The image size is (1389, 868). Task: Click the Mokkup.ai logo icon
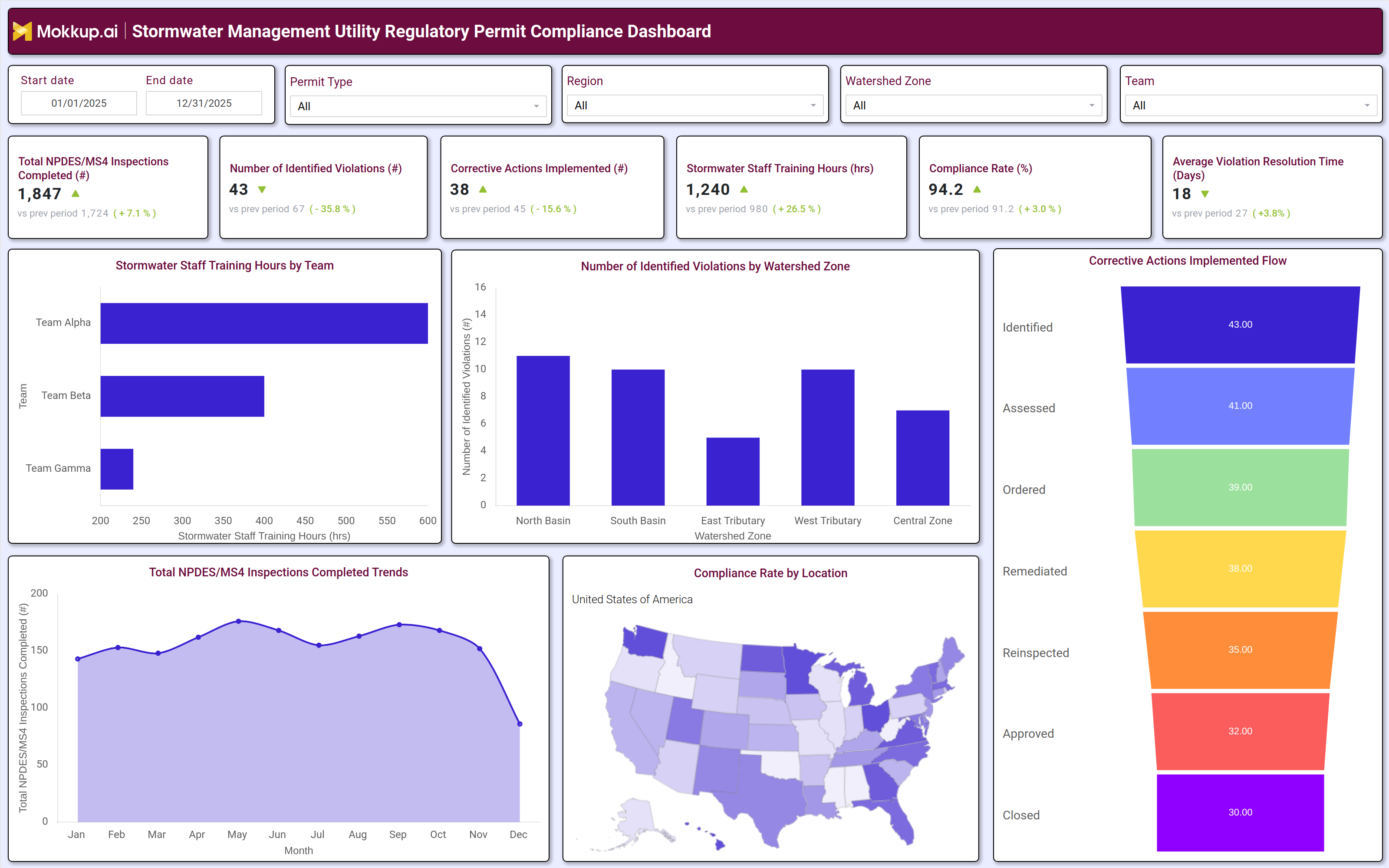(23, 31)
